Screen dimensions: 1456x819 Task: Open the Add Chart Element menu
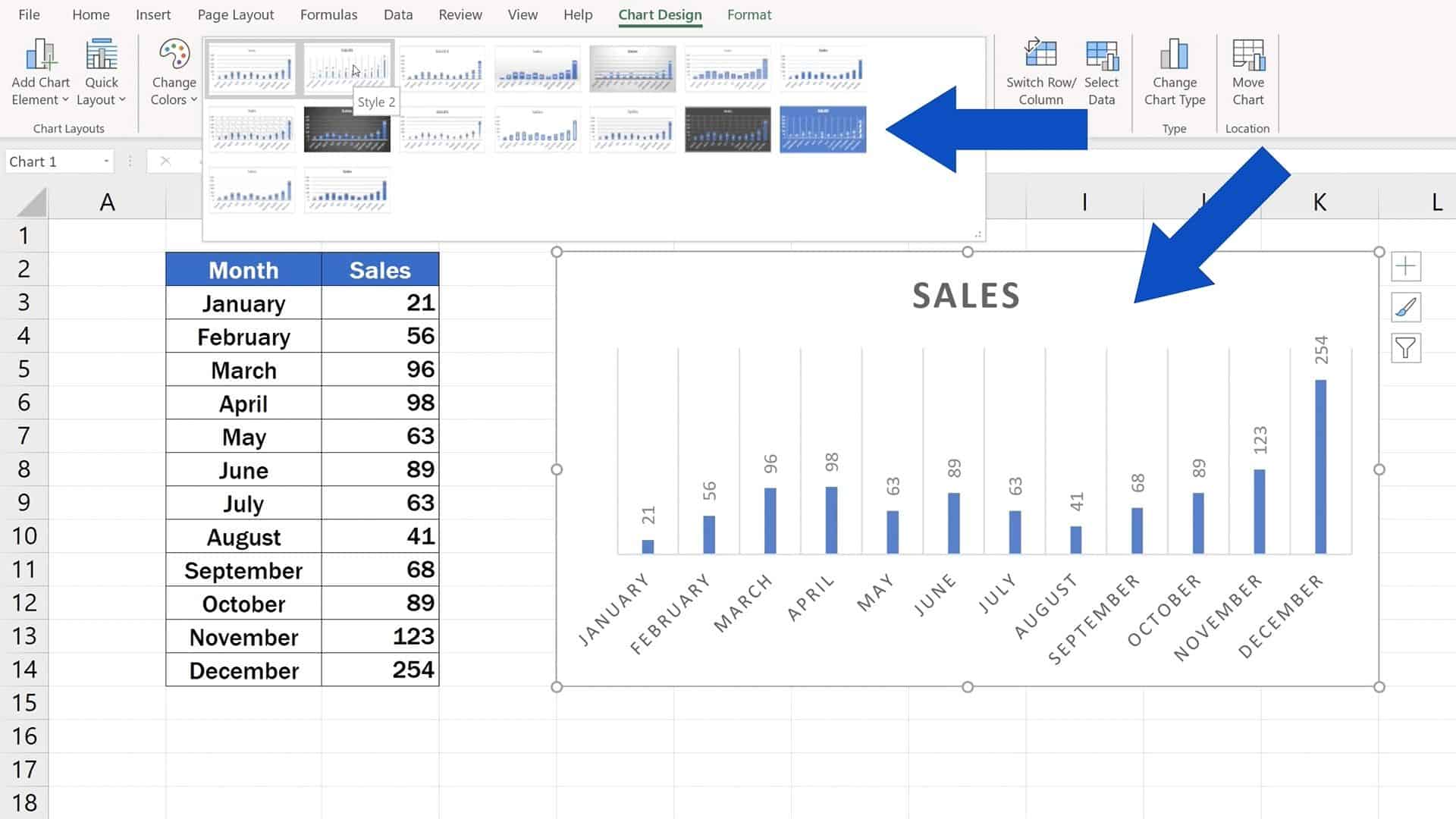40,72
